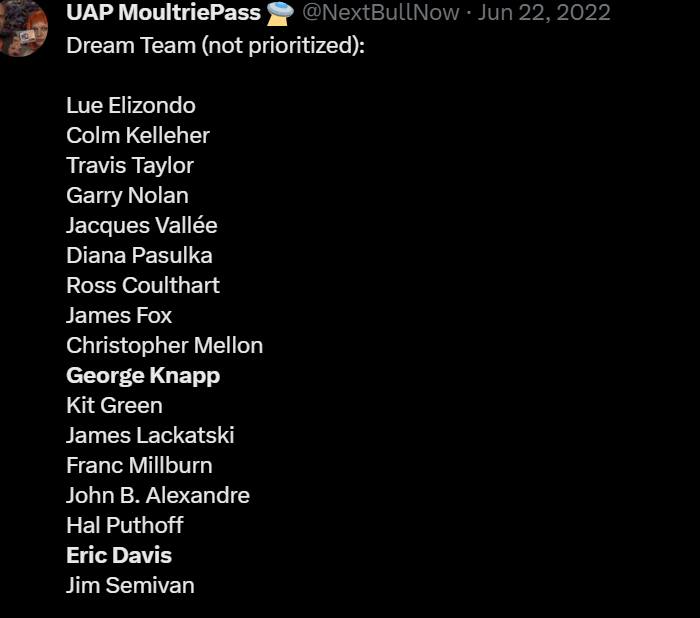Select the Jacques Vallée line
This screenshot has width=700, height=618.
pos(141,225)
